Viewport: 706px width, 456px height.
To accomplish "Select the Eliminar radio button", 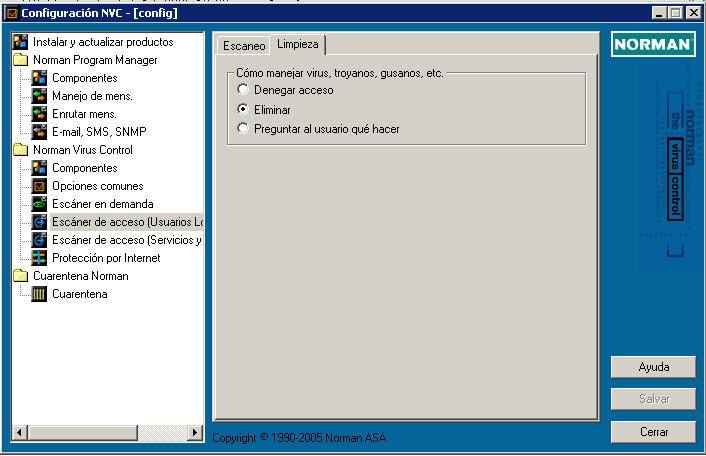I will click(x=243, y=109).
